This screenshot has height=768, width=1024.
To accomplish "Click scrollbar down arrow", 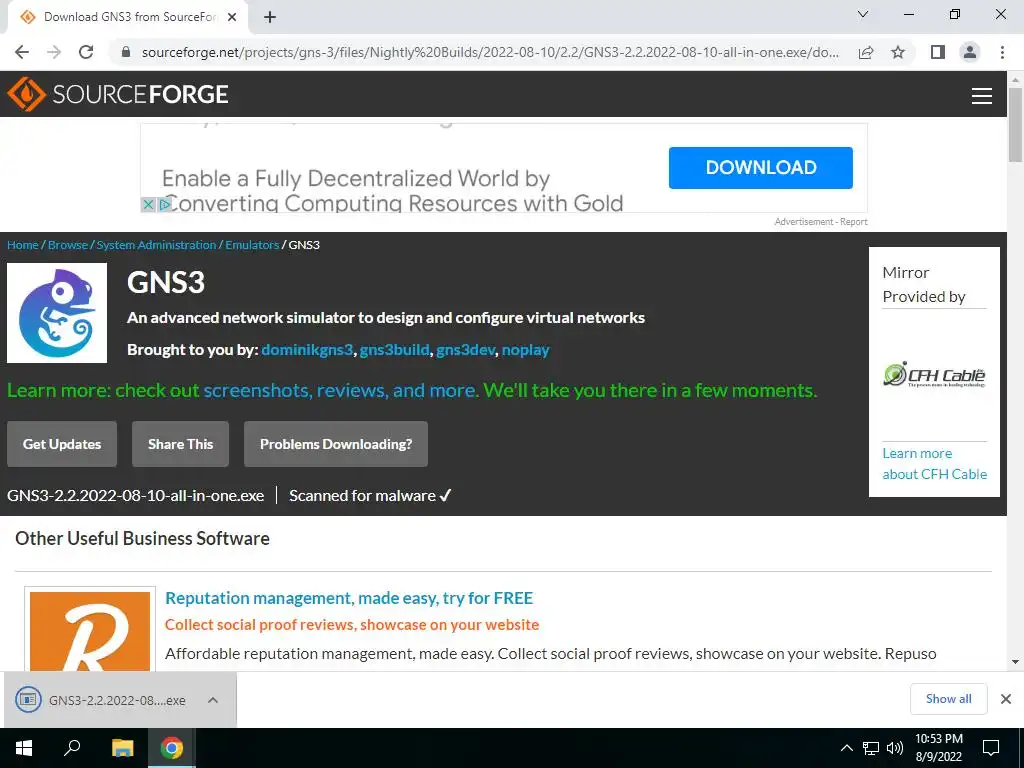I will pyautogui.click(x=1015, y=662).
